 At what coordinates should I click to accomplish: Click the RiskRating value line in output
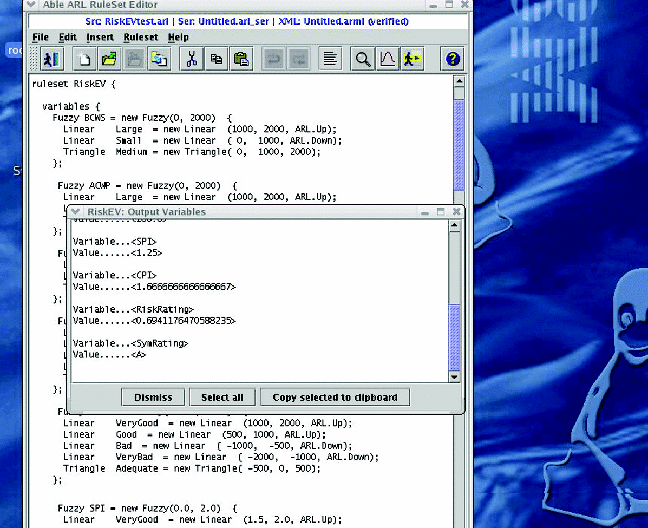point(155,320)
